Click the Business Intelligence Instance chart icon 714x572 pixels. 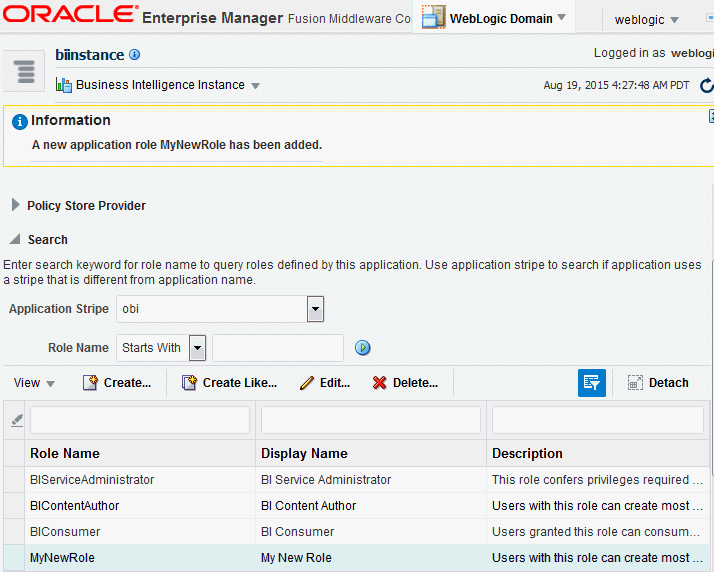(x=64, y=85)
